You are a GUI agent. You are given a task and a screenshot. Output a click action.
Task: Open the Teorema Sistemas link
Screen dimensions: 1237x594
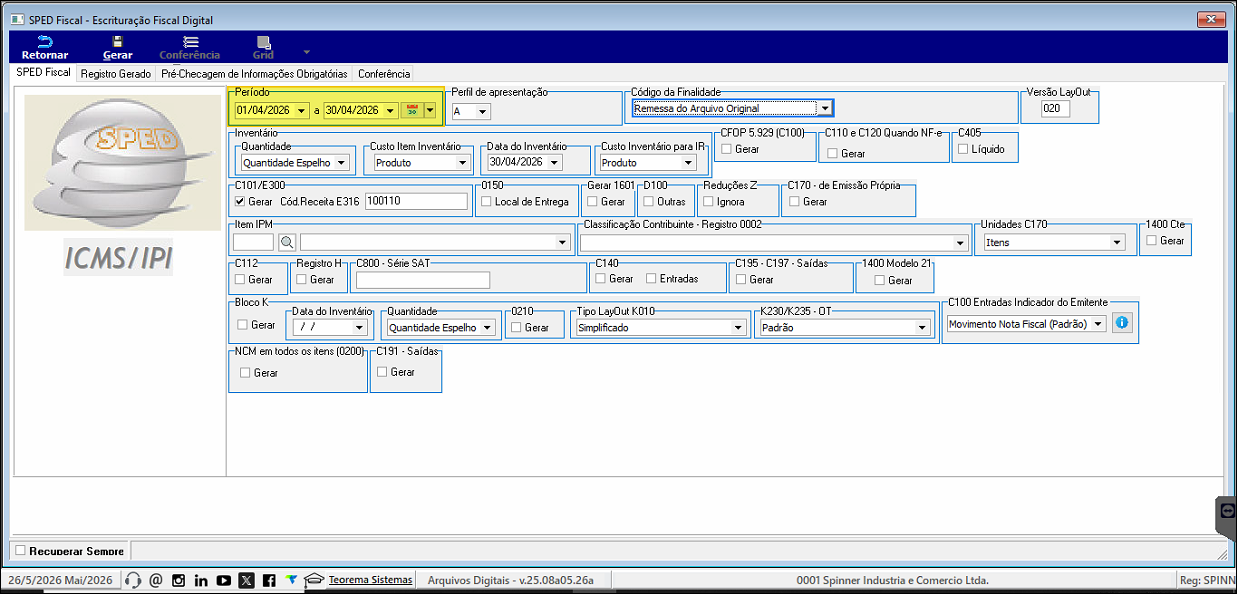[370, 580]
